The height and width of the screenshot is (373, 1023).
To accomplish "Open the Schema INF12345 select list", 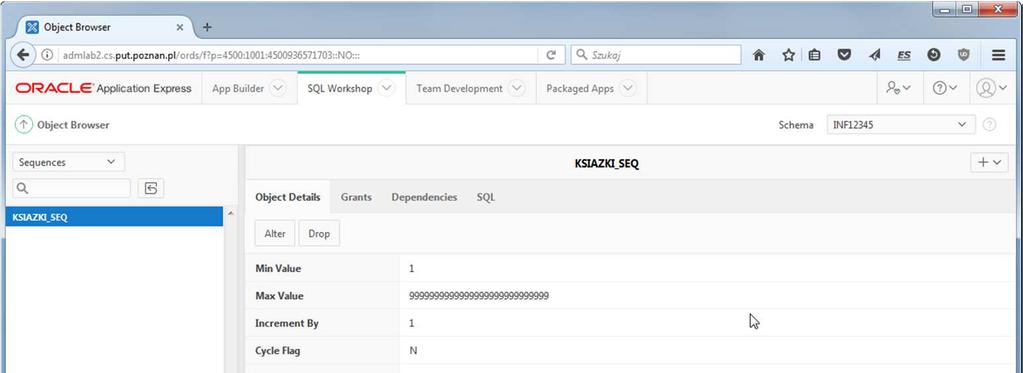I will pos(900,125).
